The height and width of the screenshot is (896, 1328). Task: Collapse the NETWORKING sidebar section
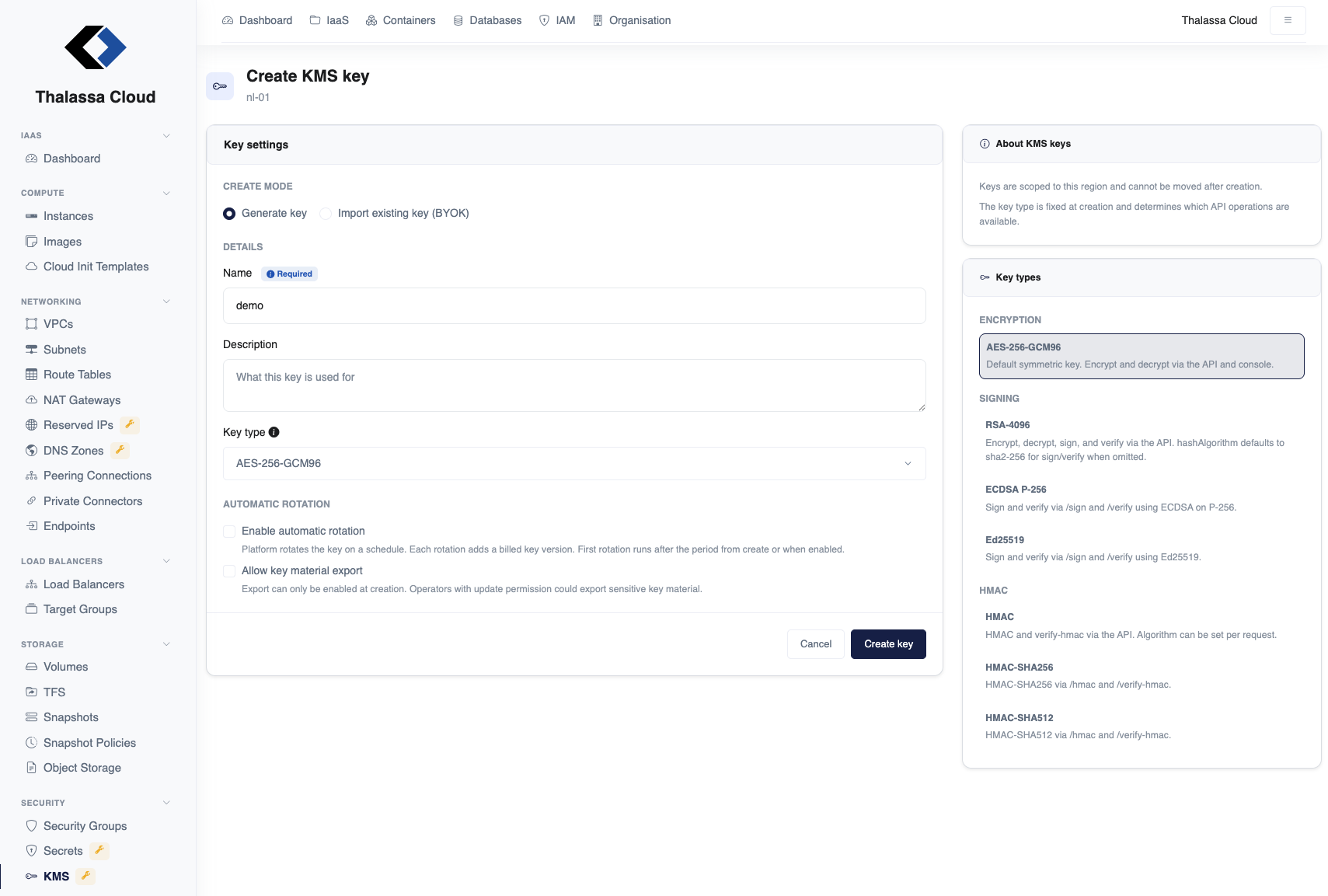point(166,302)
